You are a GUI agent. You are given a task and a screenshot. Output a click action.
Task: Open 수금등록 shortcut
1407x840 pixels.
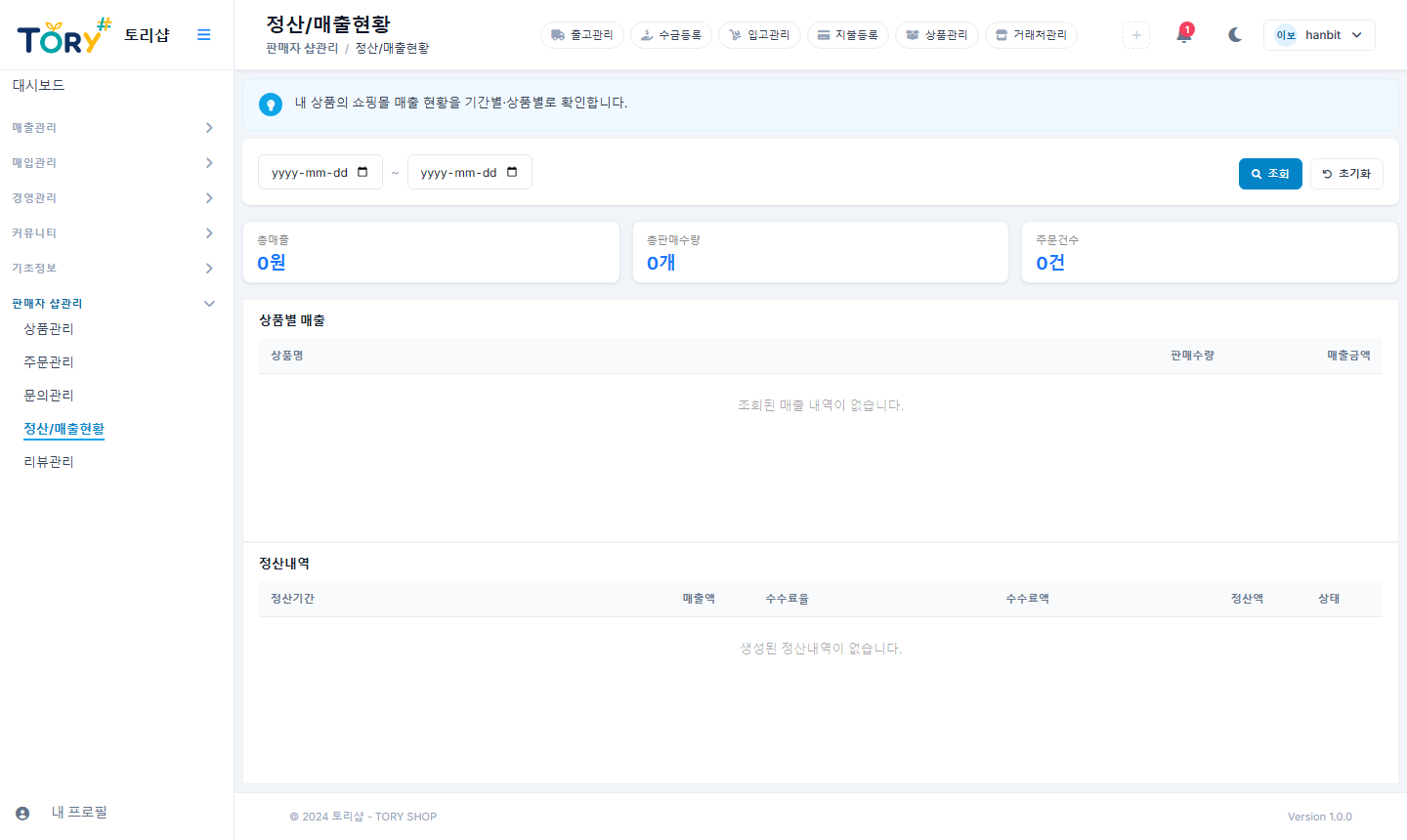coord(671,35)
